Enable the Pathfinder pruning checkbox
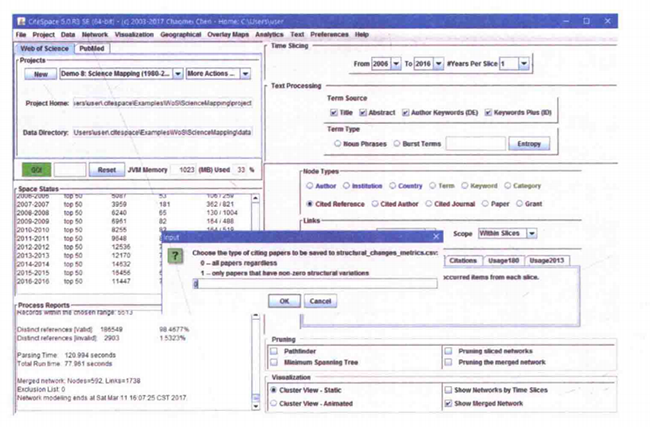This screenshot has height=427, width=650. click(276, 351)
